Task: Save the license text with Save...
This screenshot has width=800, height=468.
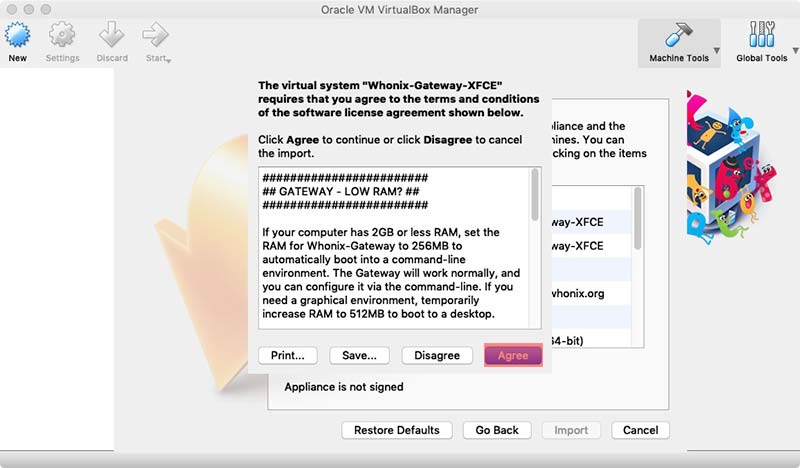Action: tap(359, 355)
